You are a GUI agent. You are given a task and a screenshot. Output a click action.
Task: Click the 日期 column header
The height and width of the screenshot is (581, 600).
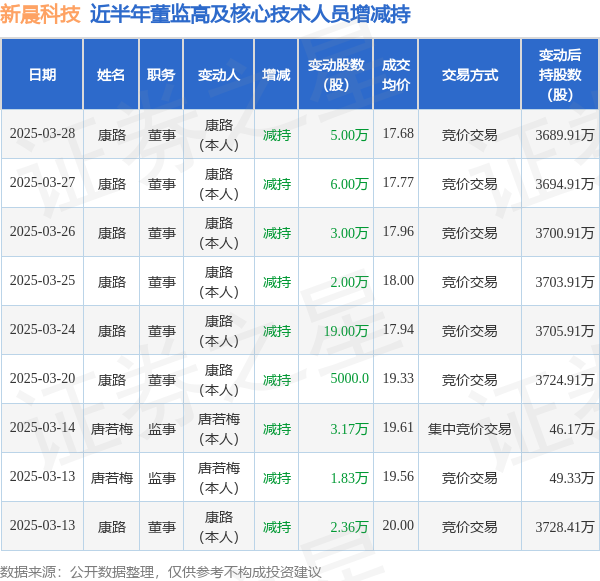tap(42, 75)
